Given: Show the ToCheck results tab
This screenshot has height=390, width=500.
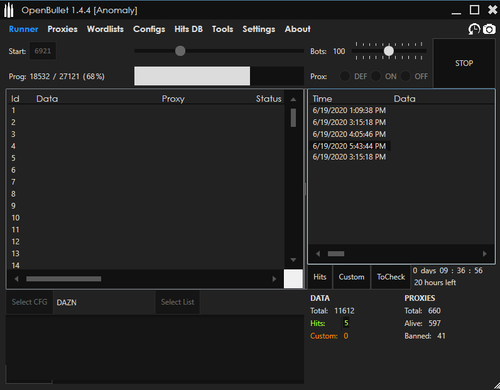Looking at the screenshot, I should (x=391, y=277).
